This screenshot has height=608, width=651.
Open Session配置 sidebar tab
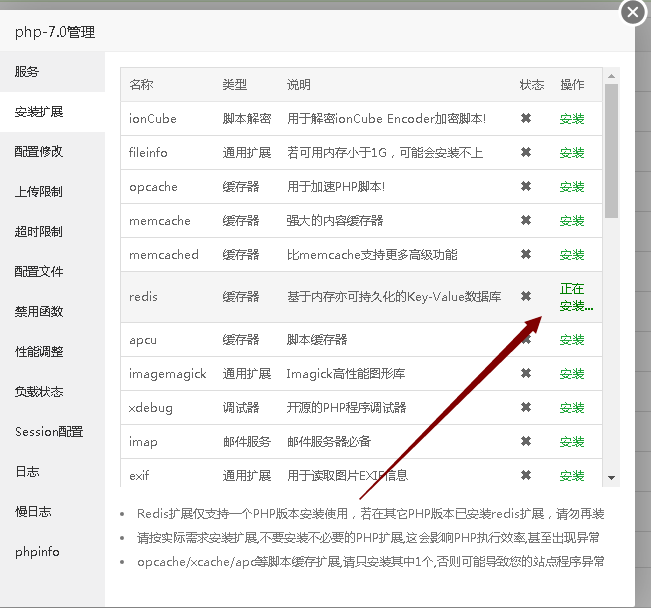click(52, 431)
